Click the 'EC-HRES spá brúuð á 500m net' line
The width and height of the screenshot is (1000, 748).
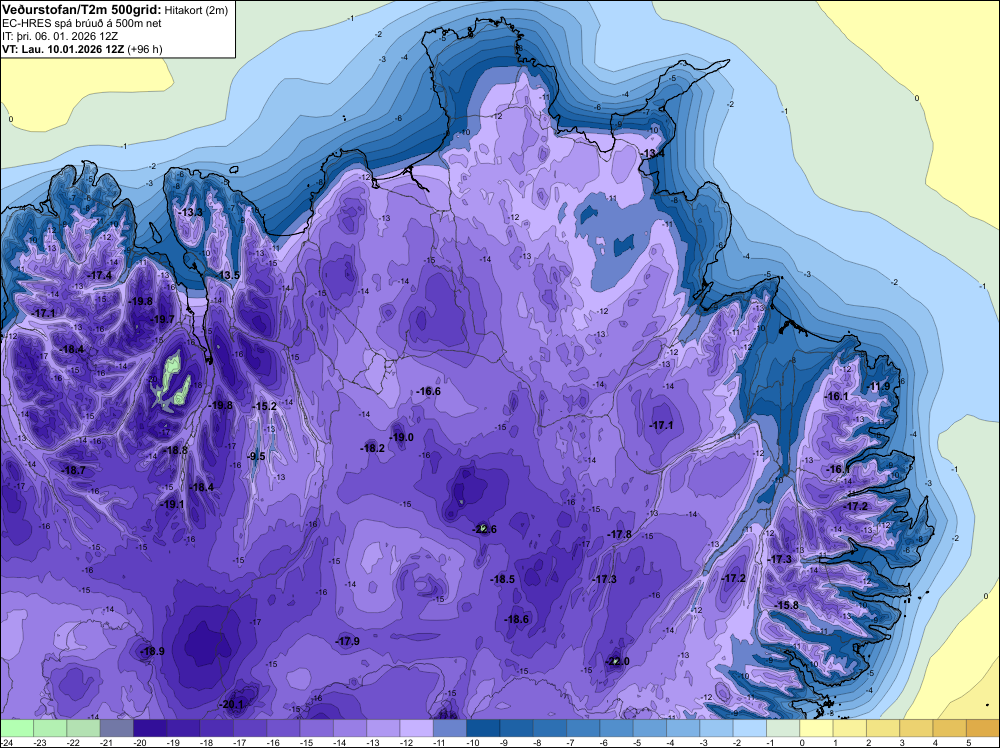tap(82, 23)
